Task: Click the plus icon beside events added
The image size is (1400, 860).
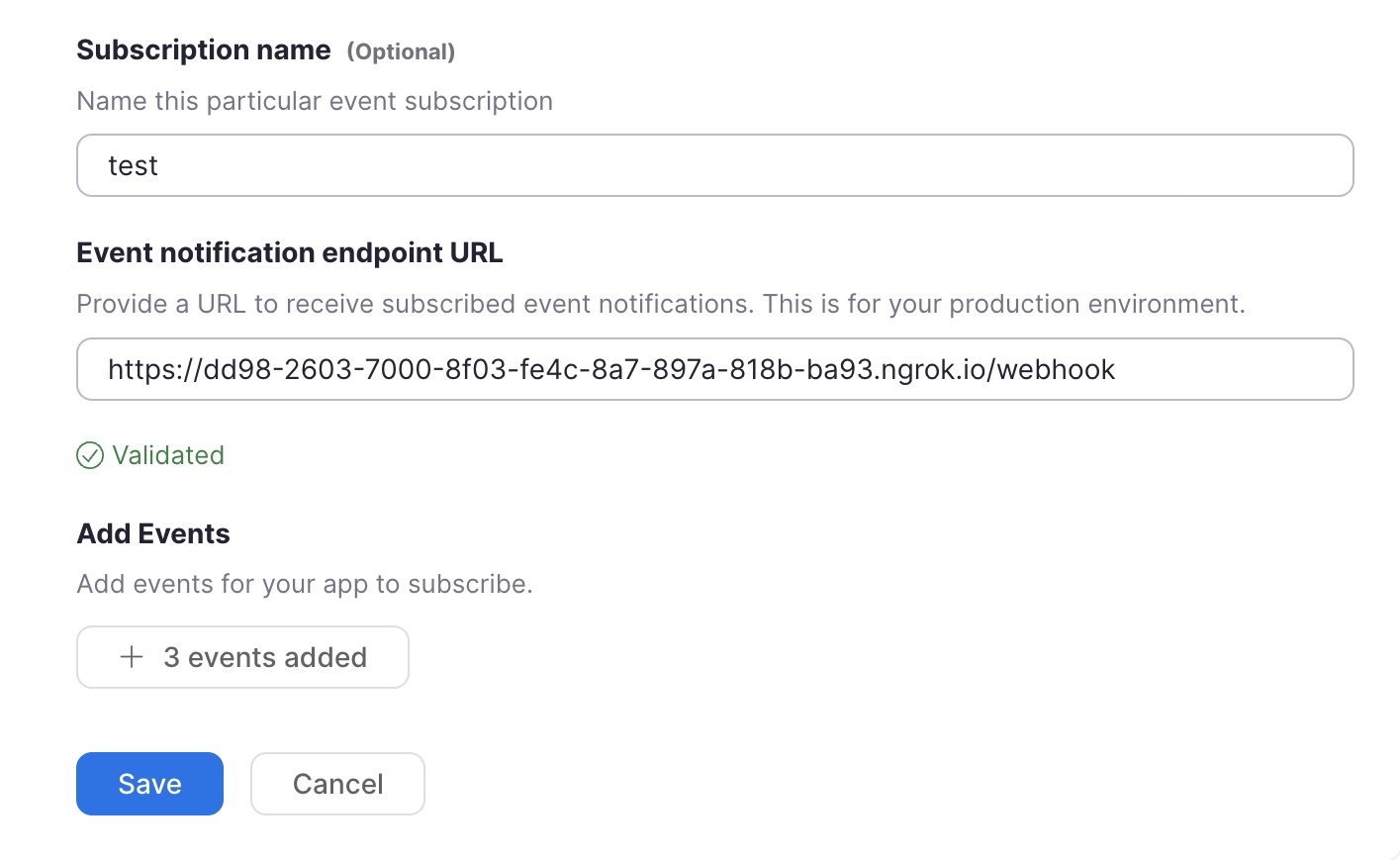Action: 132,657
